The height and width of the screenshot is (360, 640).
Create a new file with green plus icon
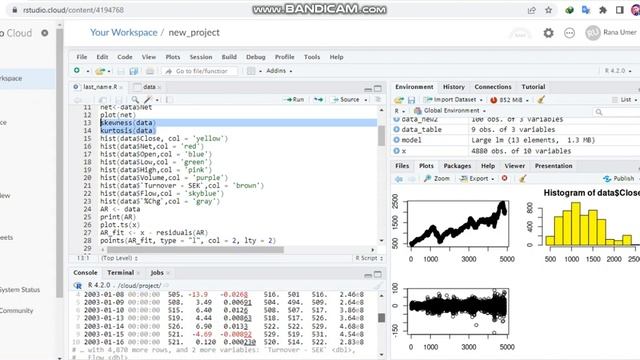77,71
